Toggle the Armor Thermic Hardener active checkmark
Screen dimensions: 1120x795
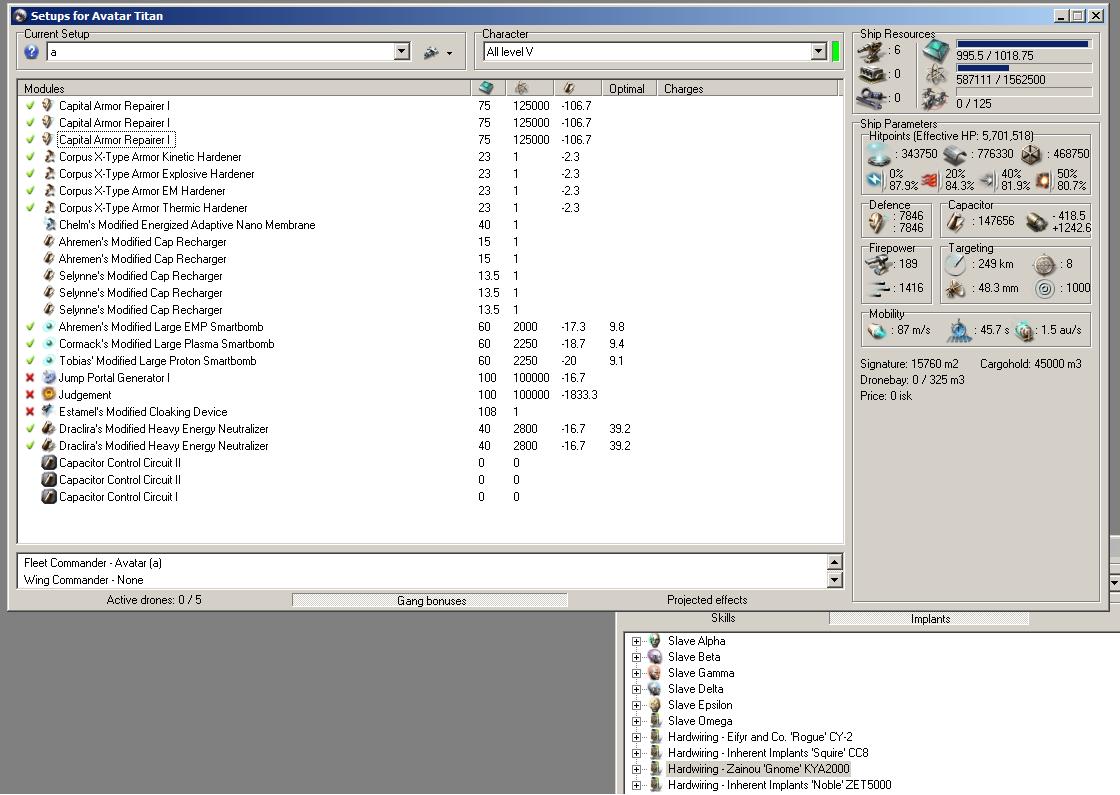point(30,208)
